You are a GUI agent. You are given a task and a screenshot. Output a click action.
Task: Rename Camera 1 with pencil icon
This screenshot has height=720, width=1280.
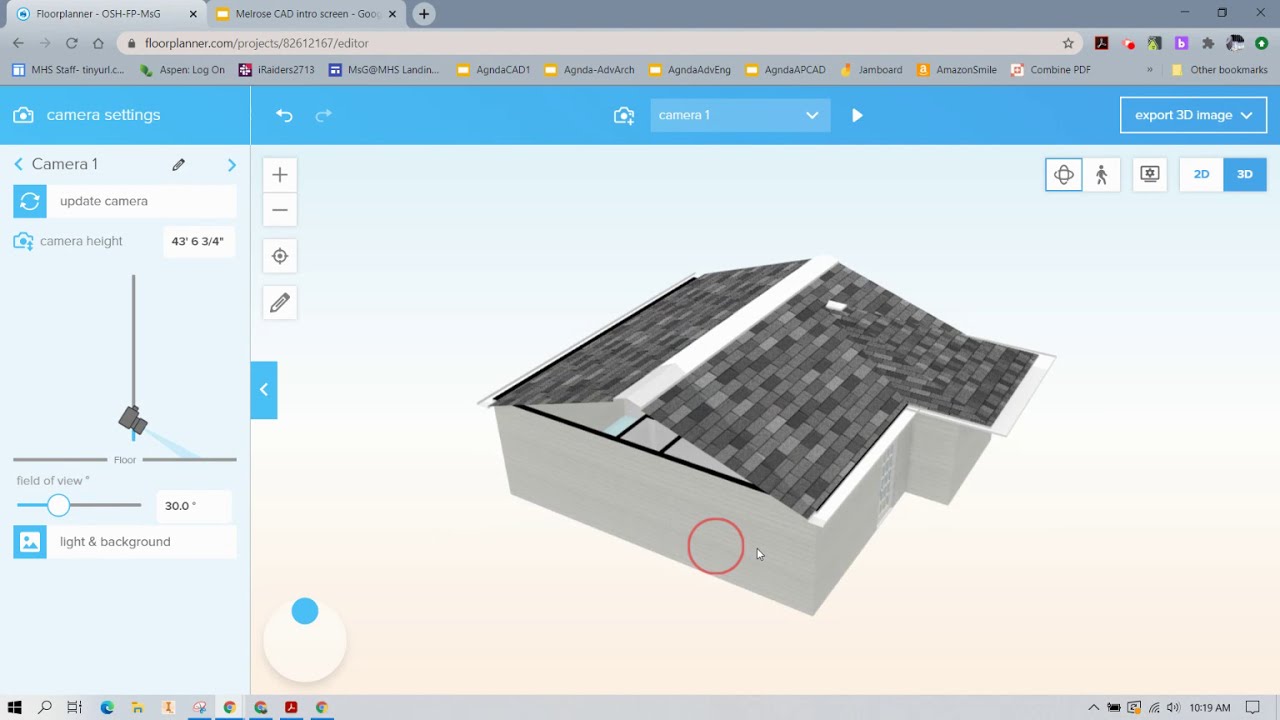(178, 164)
